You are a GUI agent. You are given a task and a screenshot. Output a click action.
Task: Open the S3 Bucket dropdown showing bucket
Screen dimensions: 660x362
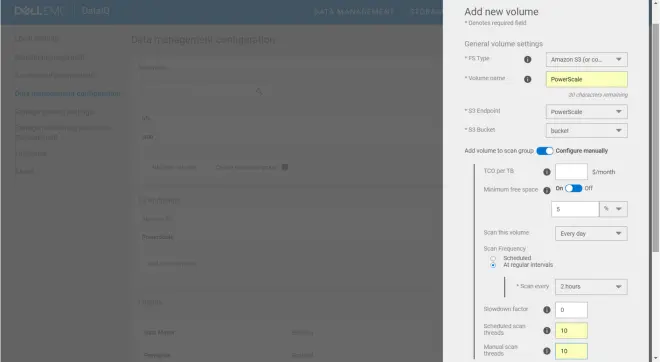pyautogui.click(x=587, y=130)
